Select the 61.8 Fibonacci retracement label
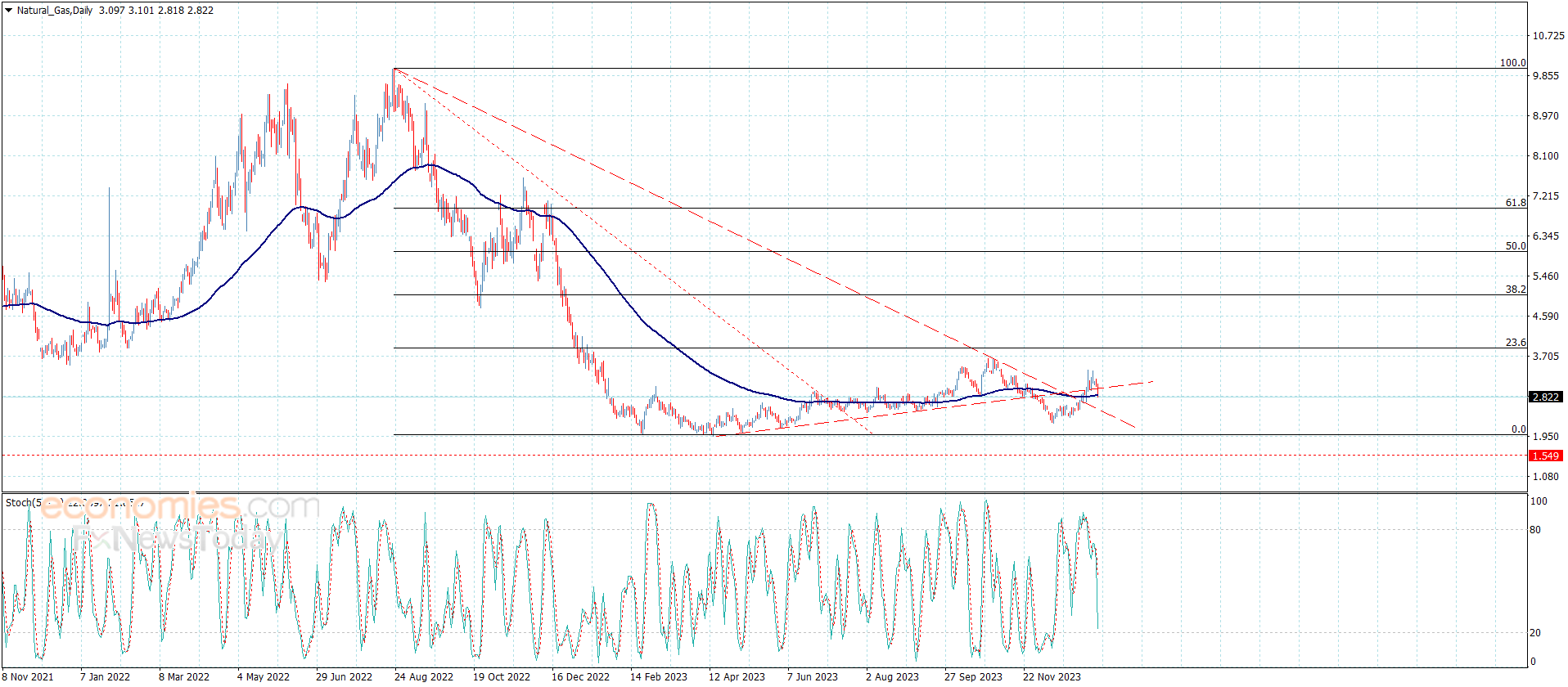This screenshot has width=1568, height=687. click(x=1516, y=203)
